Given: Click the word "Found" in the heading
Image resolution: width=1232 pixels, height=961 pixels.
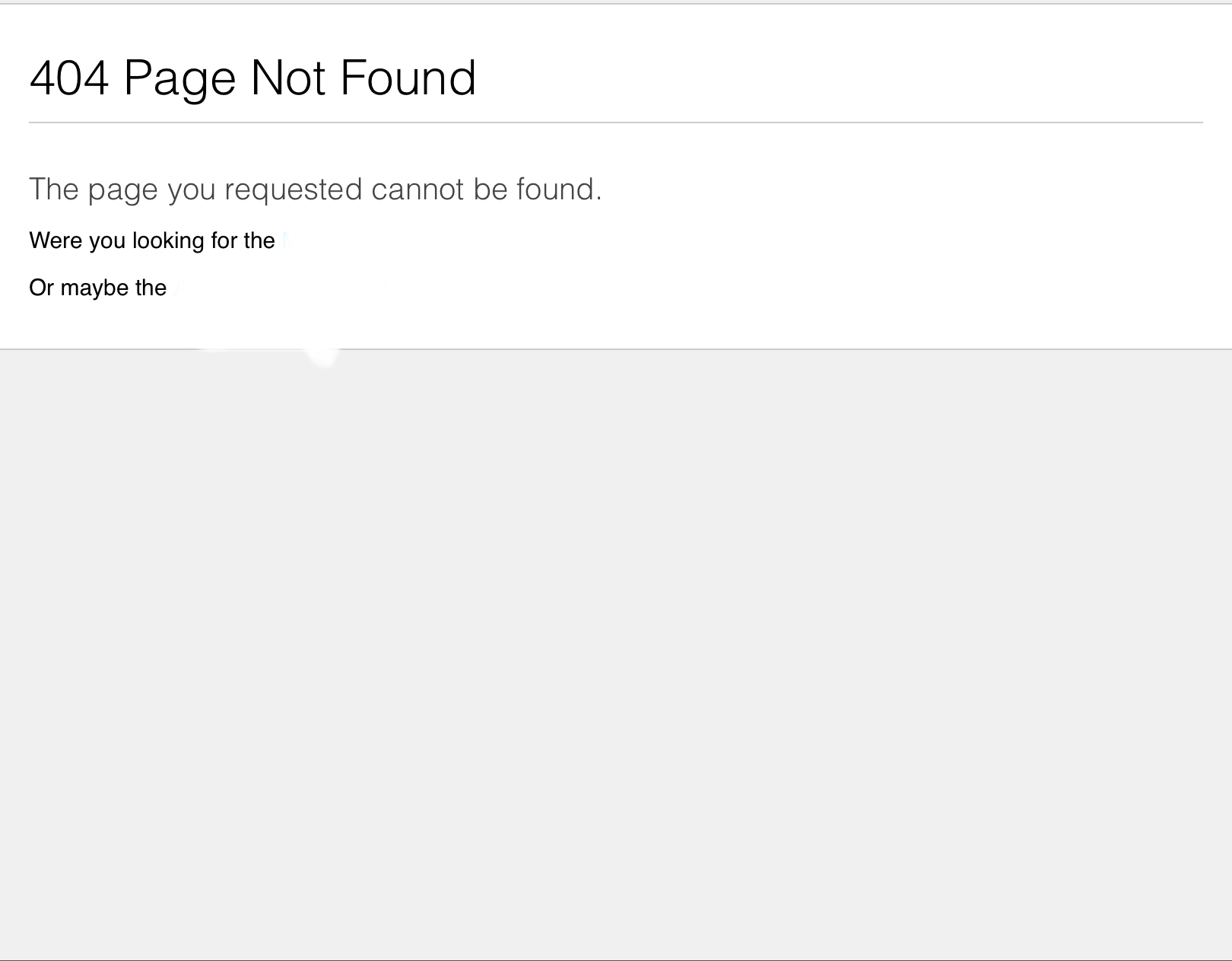Looking at the screenshot, I should [x=408, y=78].
